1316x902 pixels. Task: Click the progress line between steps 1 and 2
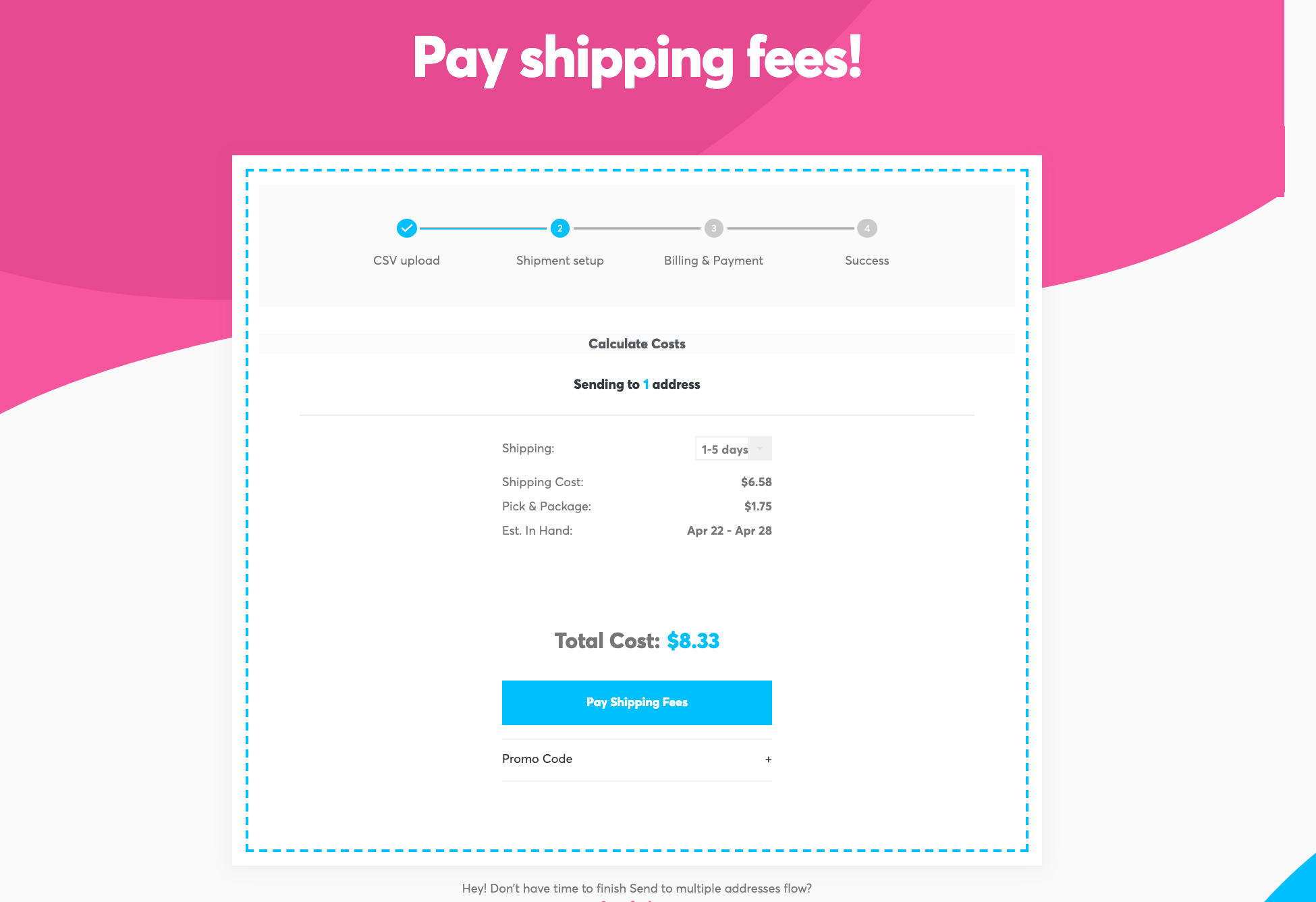tap(483, 229)
